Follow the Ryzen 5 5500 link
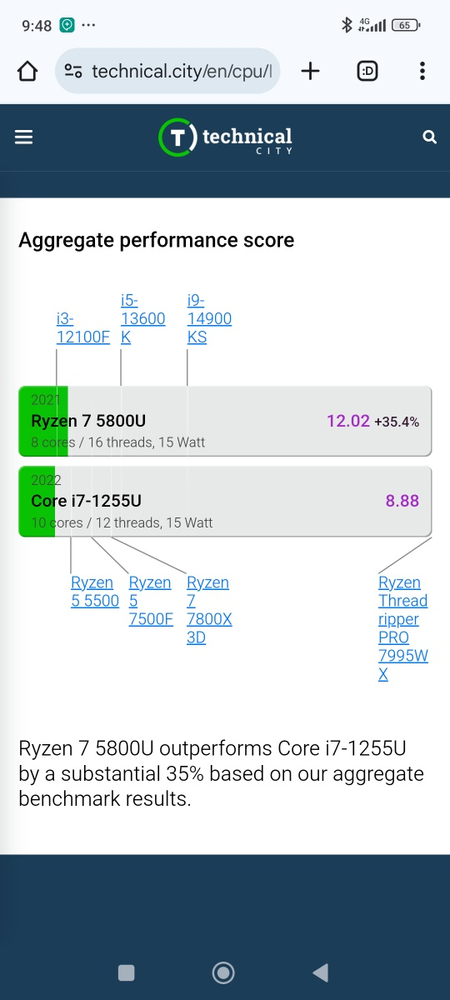450x1000 pixels. pos(95,592)
